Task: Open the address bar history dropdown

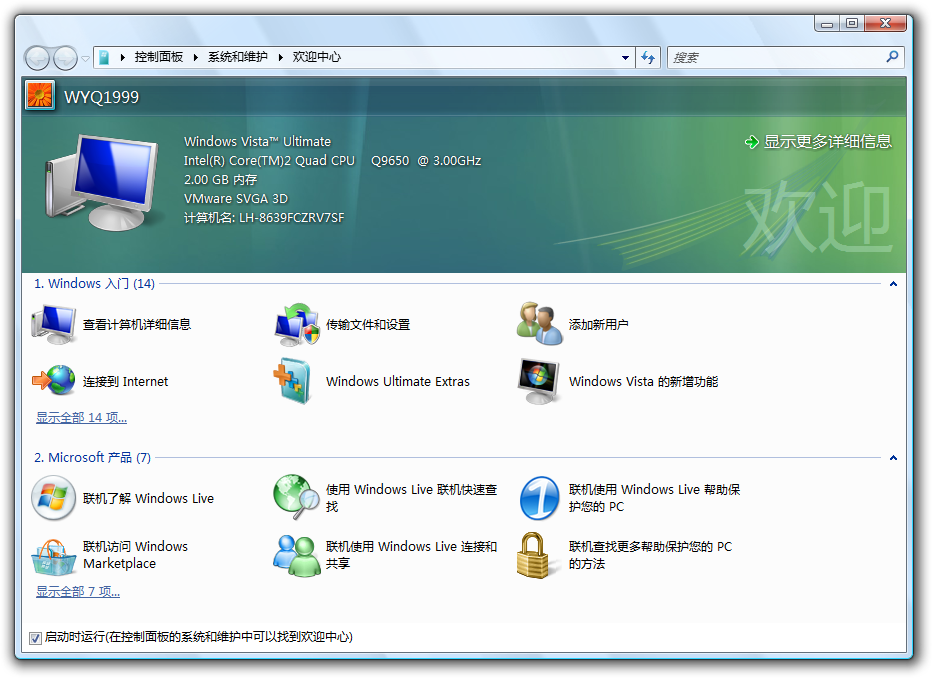Action: point(625,58)
